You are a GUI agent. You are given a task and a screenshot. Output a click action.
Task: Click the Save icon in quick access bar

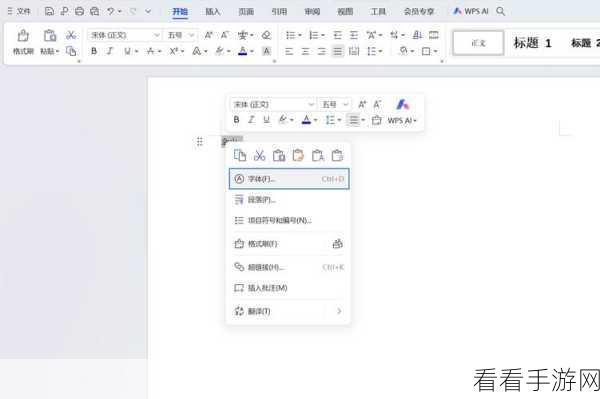[49, 11]
